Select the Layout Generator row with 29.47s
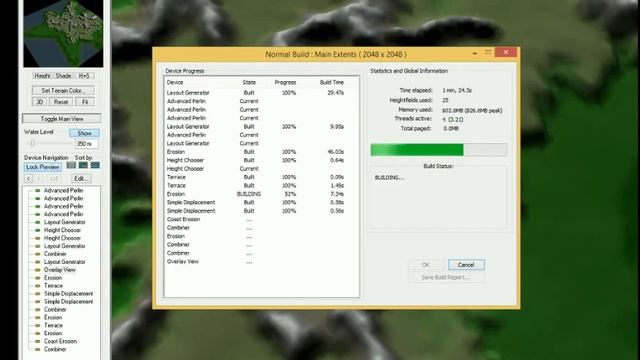Image resolution: width=640 pixels, height=360 pixels. point(261,93)
